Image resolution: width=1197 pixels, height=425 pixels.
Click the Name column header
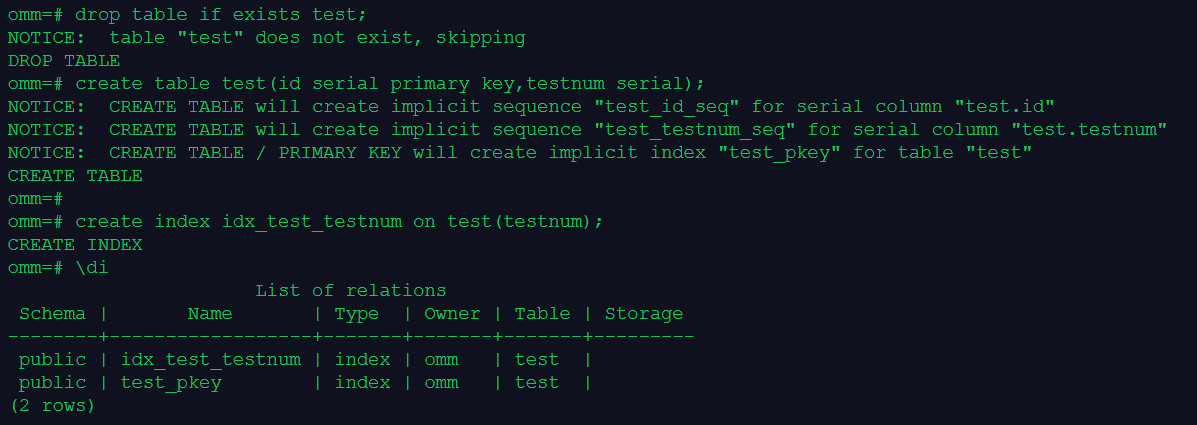pyautogui.click(x=210, y=314)
